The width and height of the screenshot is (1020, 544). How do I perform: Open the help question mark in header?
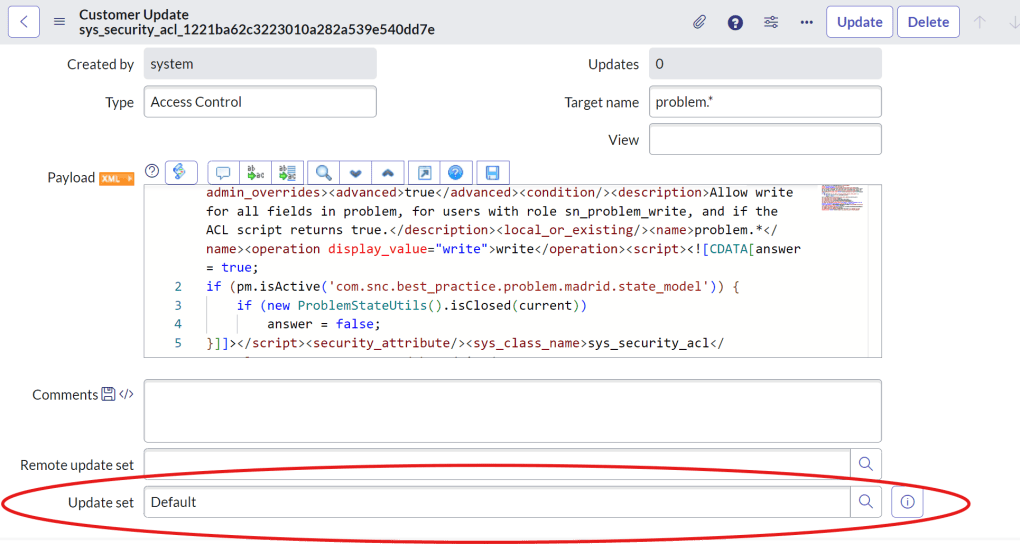tap(735, 23)
